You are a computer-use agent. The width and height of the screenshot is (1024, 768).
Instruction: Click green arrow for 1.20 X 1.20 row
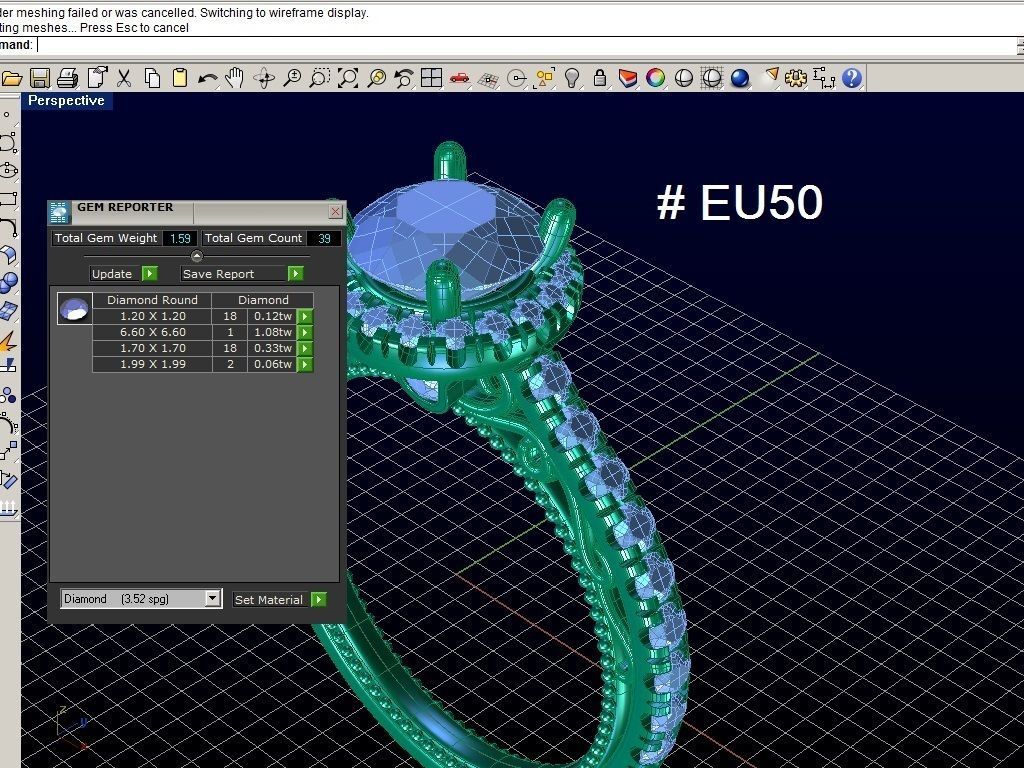(x=305, y=317)
